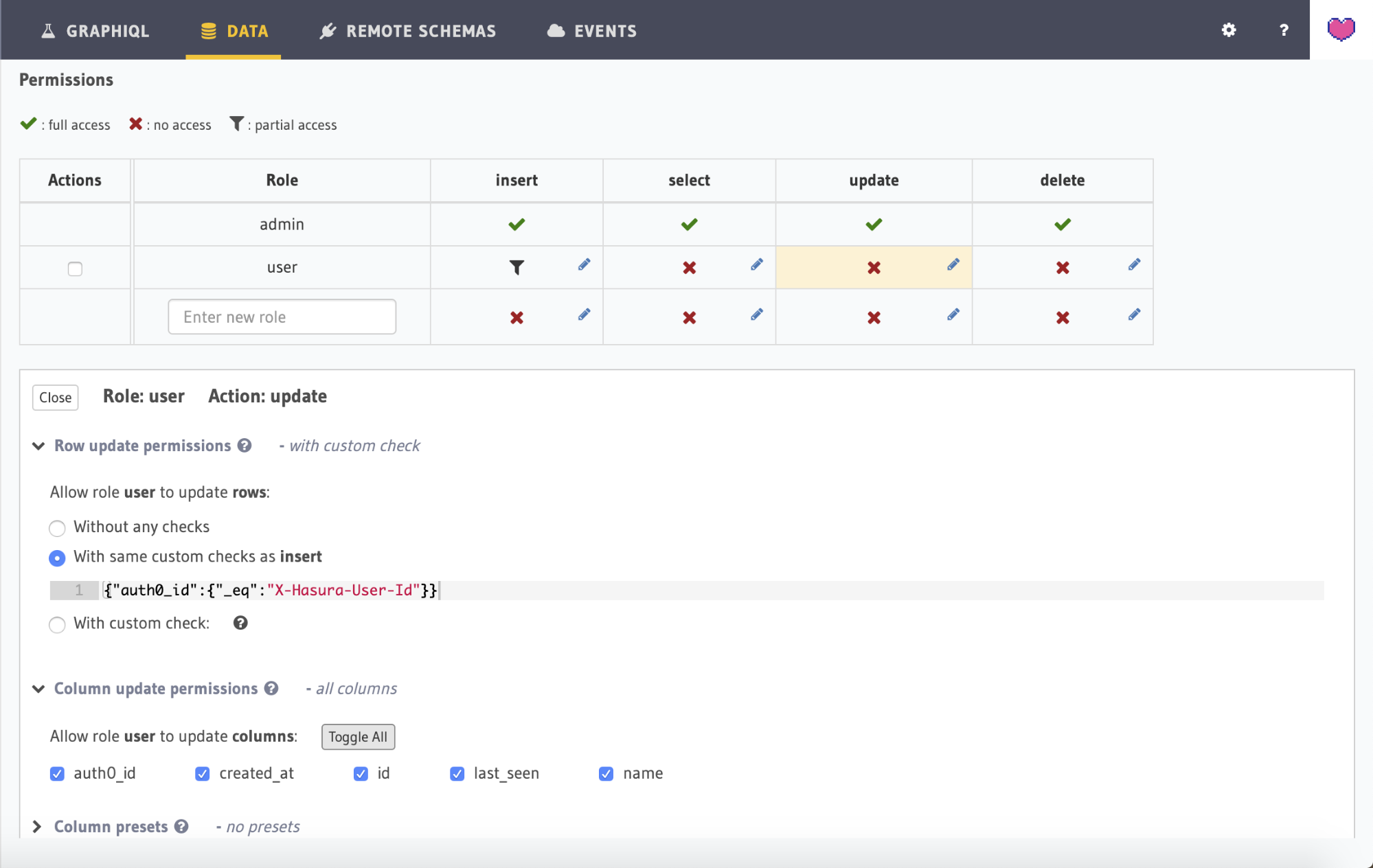Collapse the Row update permissions section

tap(37, 446)
